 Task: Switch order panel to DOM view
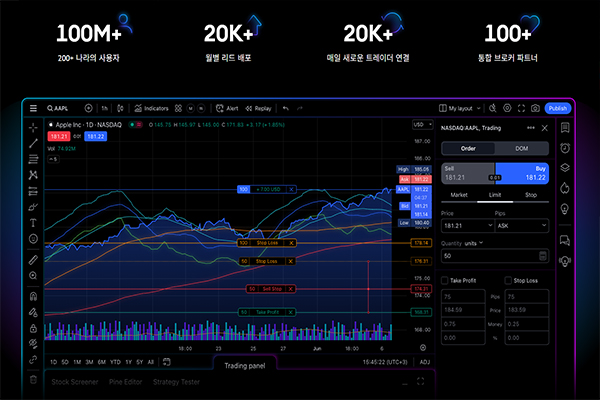(521, 148)
